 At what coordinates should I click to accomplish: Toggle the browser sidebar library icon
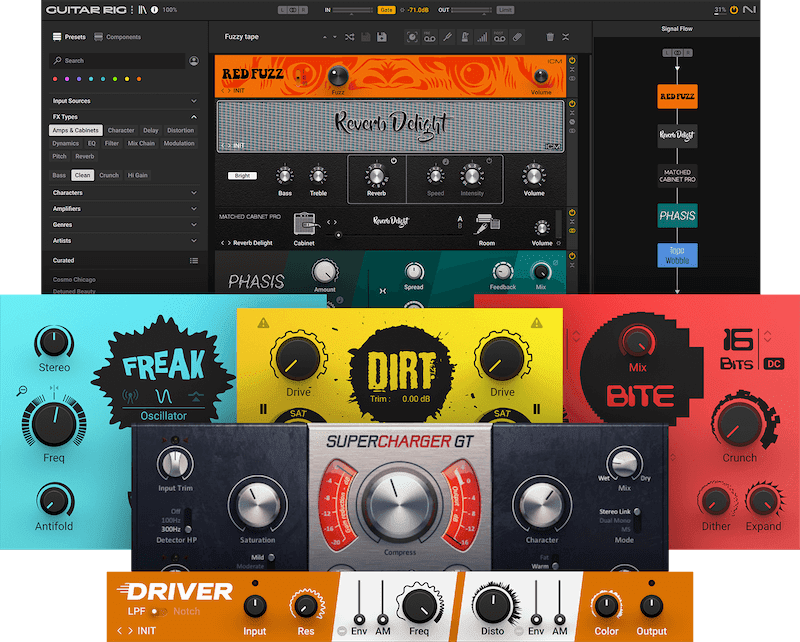[142, 10]
